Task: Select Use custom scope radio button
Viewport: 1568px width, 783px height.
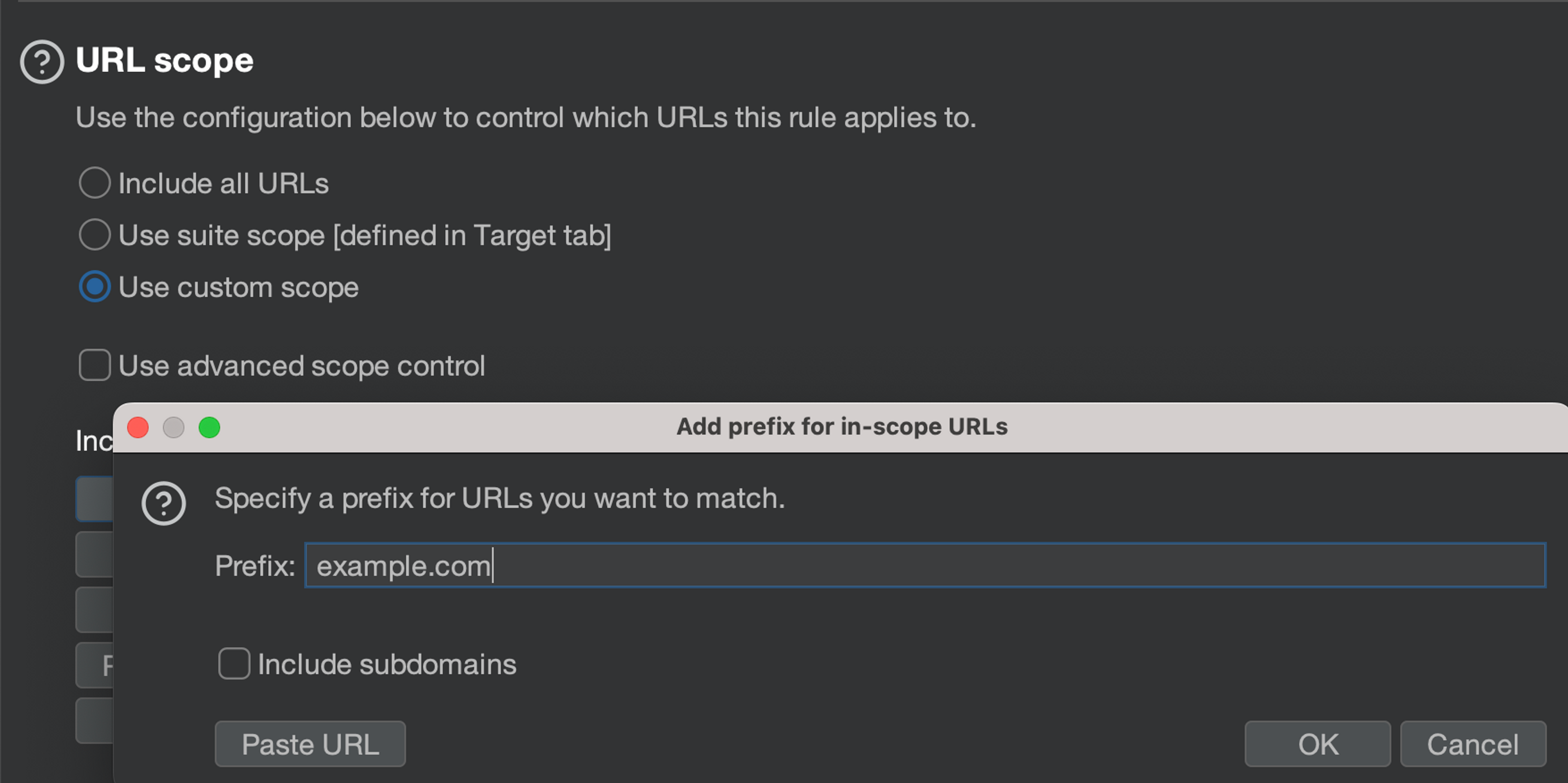Action: pos(95,287)
